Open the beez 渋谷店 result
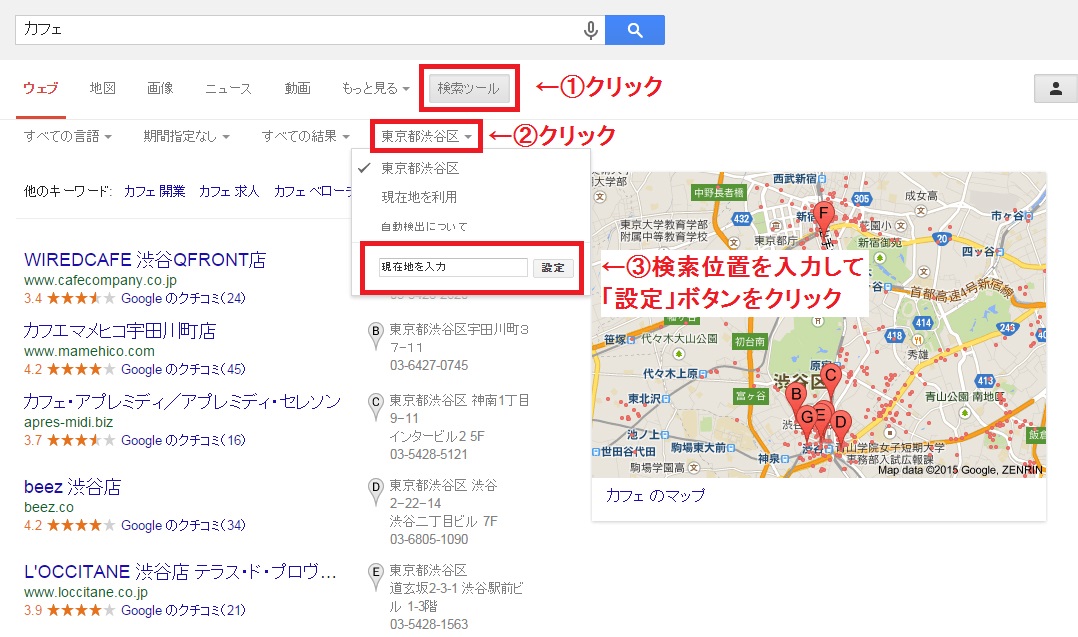Image resolution: width=1078 pixels, height=637 pixels. click(x=72, y=487)
